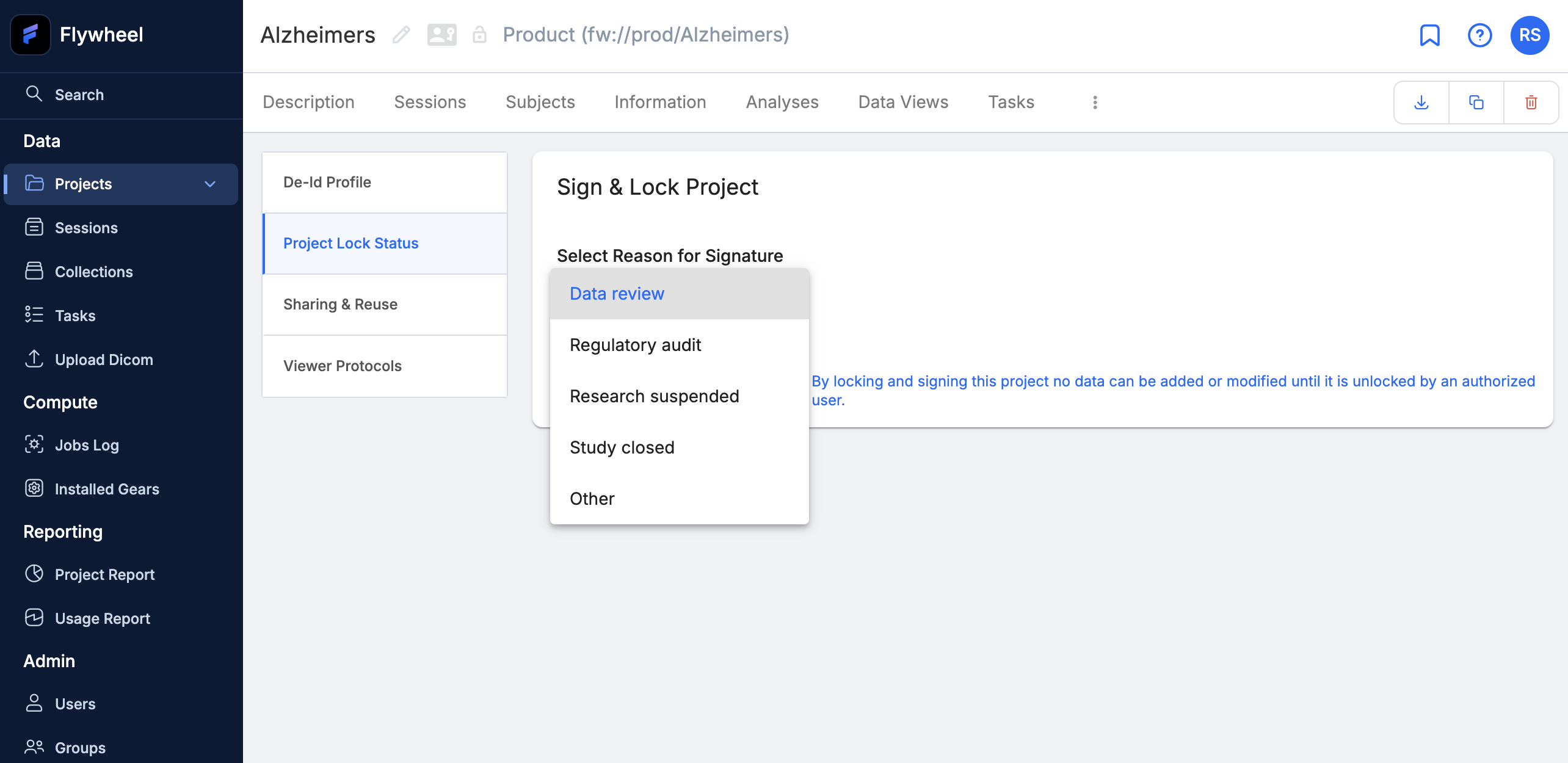1568x763 pixels.
Task: Click the Alzheimers project title
Action: (x=318, y=35)
